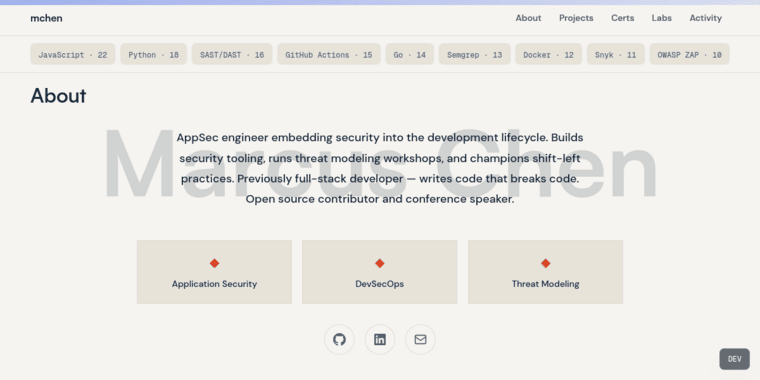The image size is (760, 380).
Task: Click the SAST/DAST · 16 tag
Action: point(232,54)
